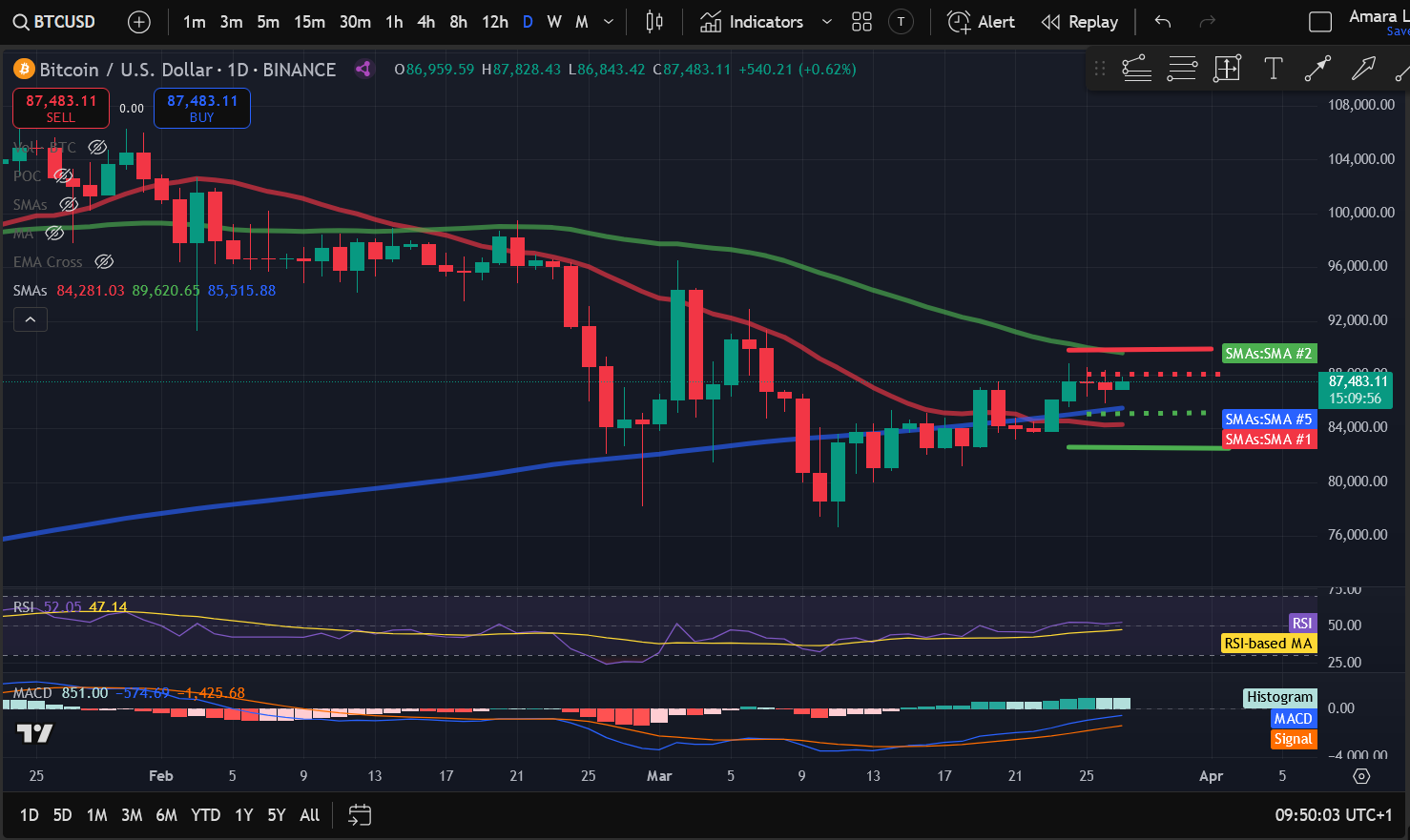Click the blue MACD axis label
This screenshot has height=840, width=1410.
point(1294,719)
